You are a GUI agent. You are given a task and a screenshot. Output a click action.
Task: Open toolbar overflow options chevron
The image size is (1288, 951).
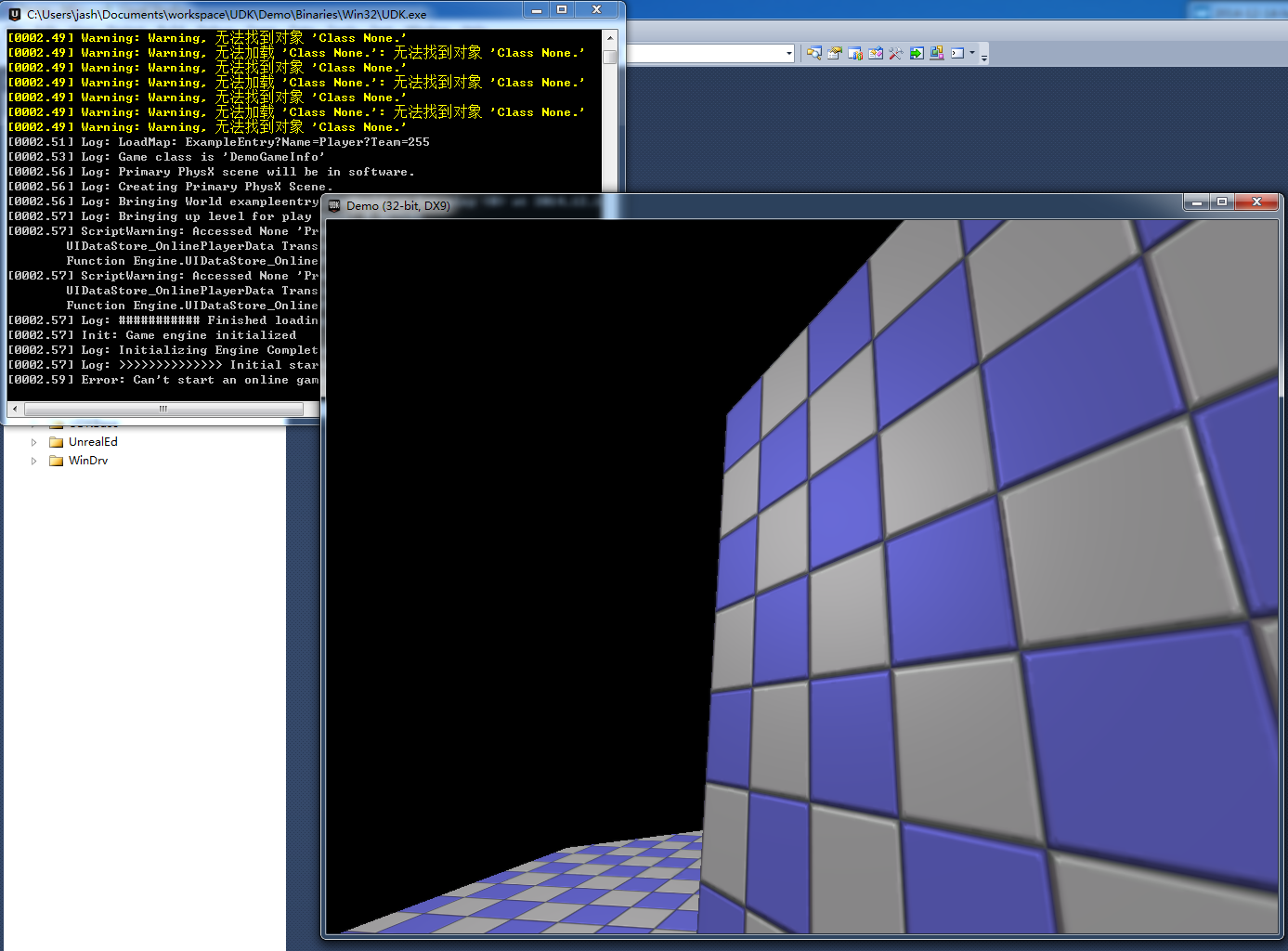[984, 55]
